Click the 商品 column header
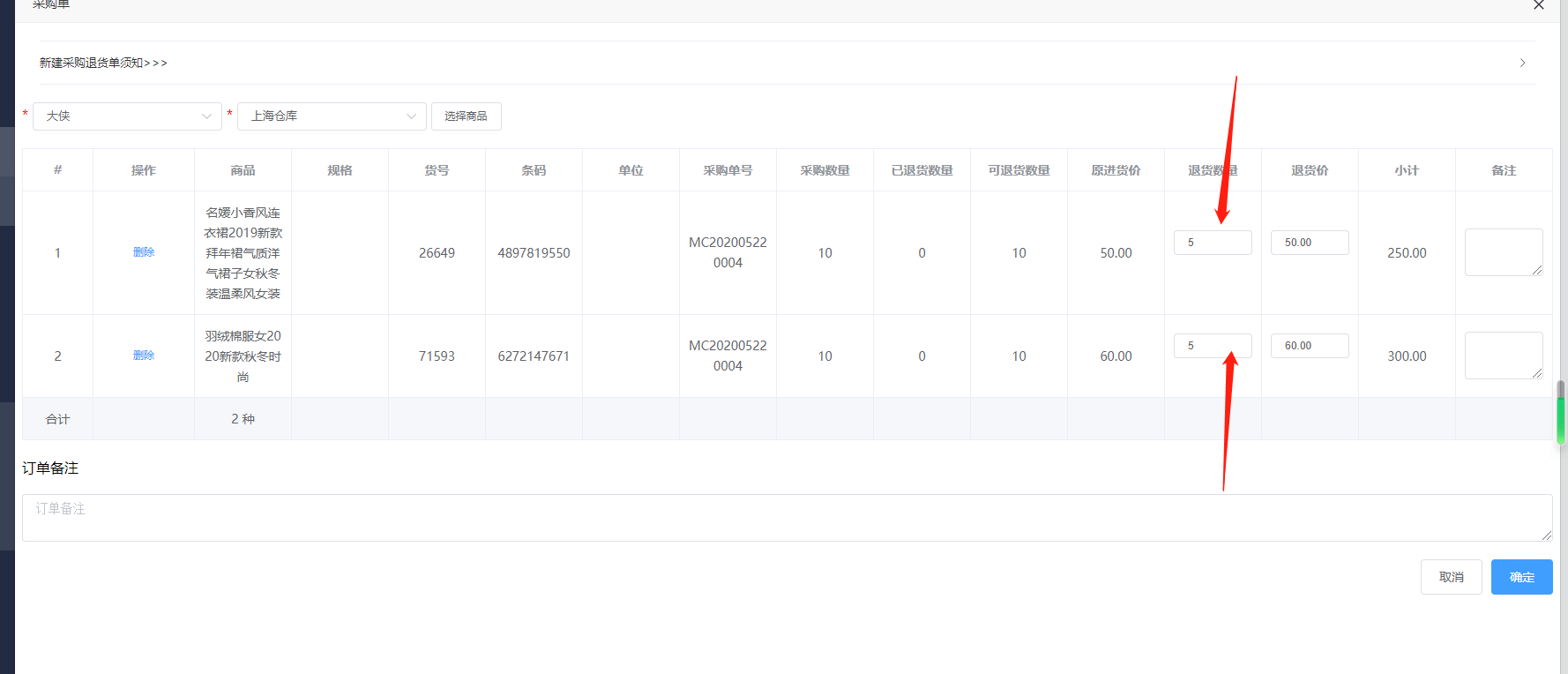 pyautogui.click(x=243, y=170)
